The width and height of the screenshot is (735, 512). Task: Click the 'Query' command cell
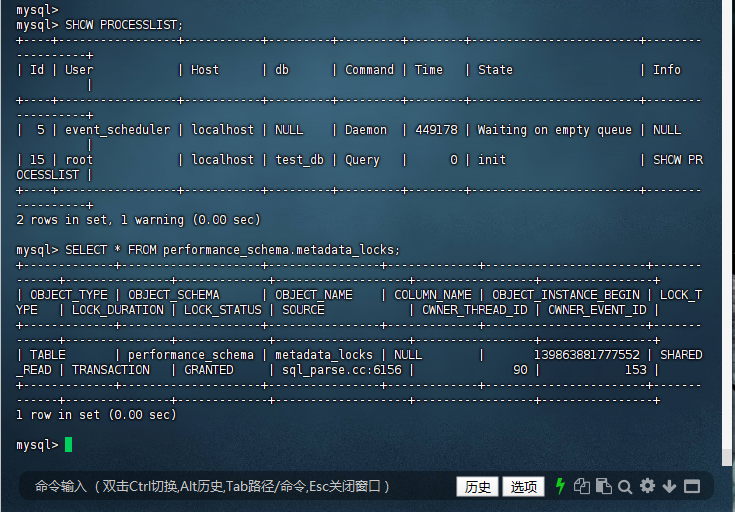pos(362,160)
